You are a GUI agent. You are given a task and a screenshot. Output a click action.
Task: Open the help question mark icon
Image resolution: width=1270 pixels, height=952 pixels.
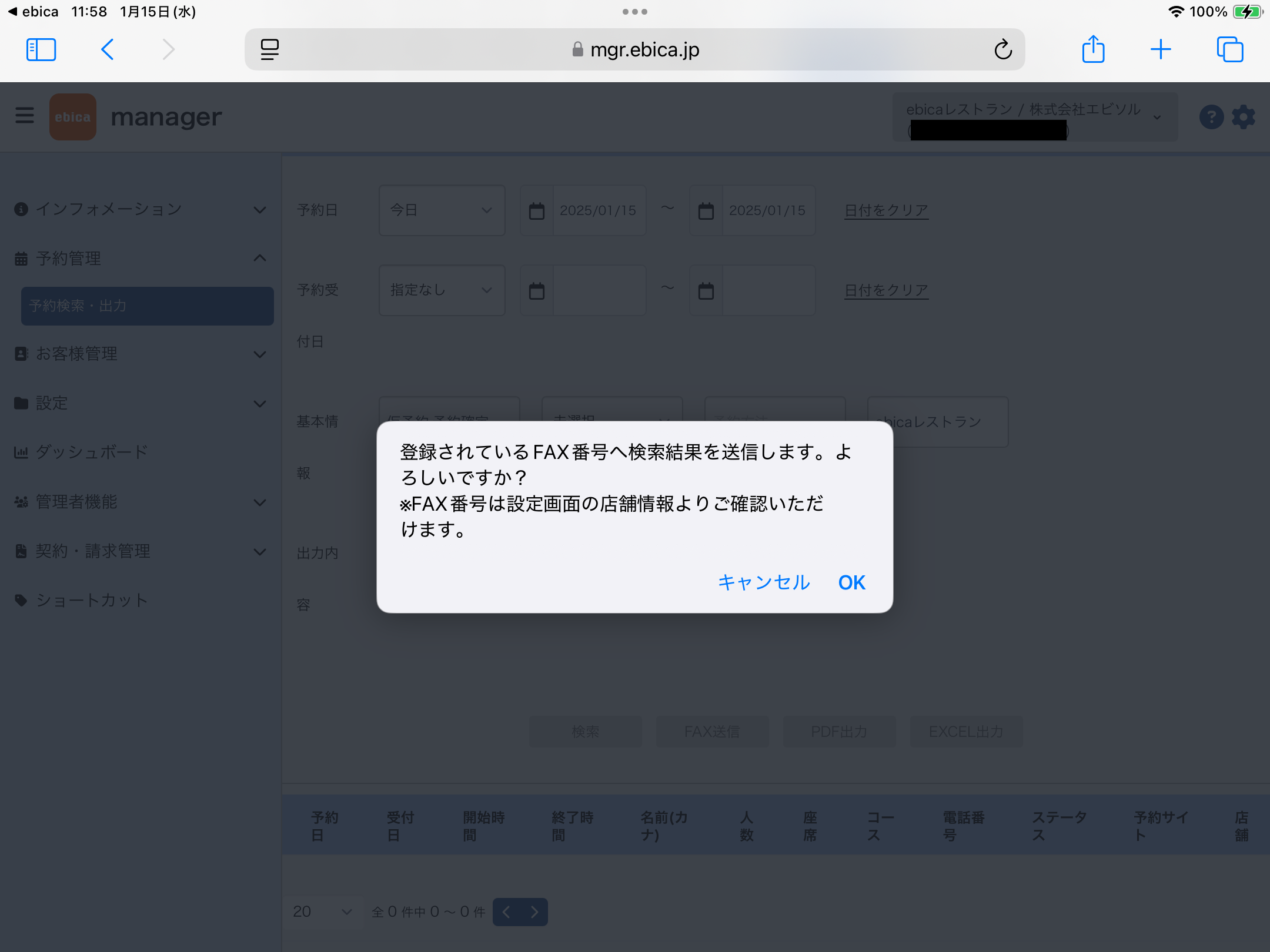(1211, 117)
